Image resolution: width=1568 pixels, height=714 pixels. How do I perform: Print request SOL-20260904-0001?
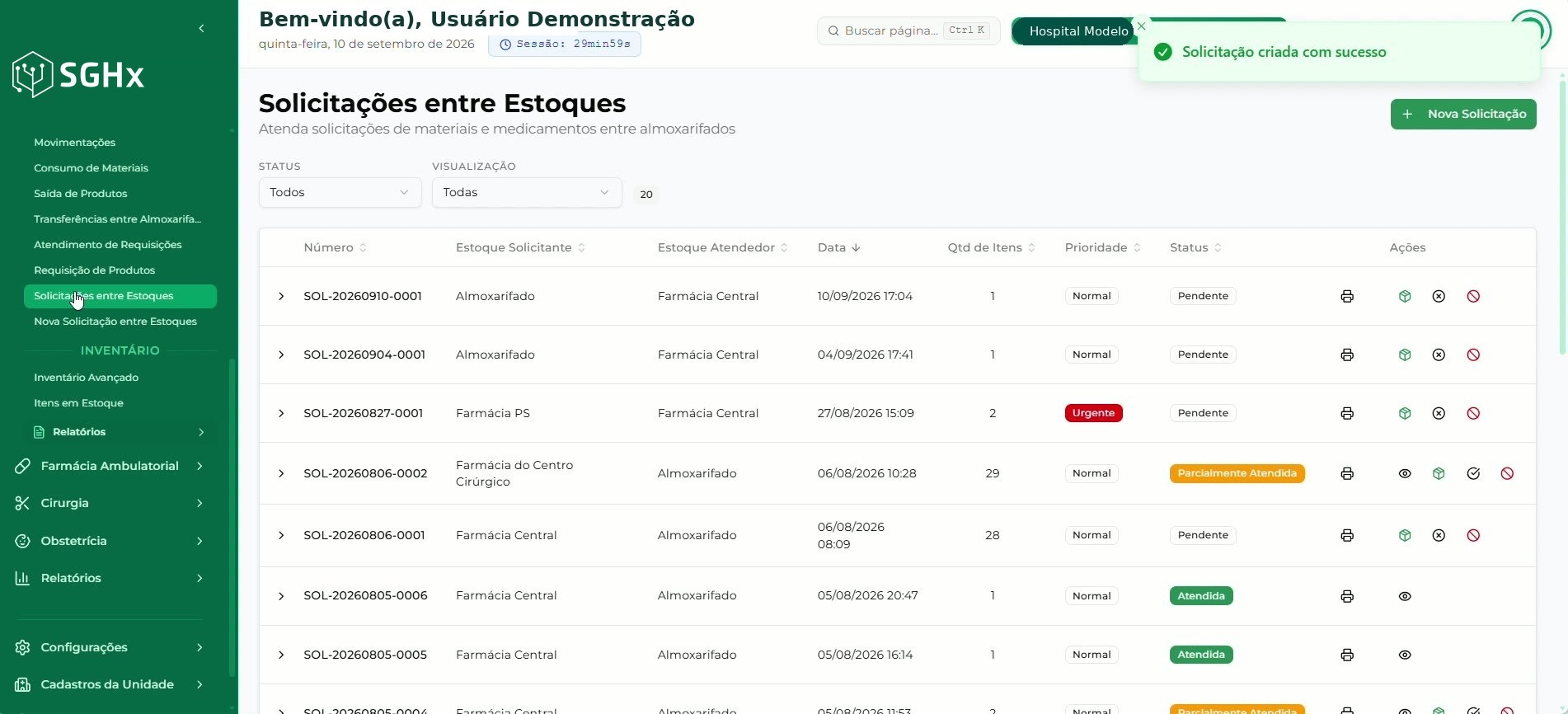[1347, 355]
